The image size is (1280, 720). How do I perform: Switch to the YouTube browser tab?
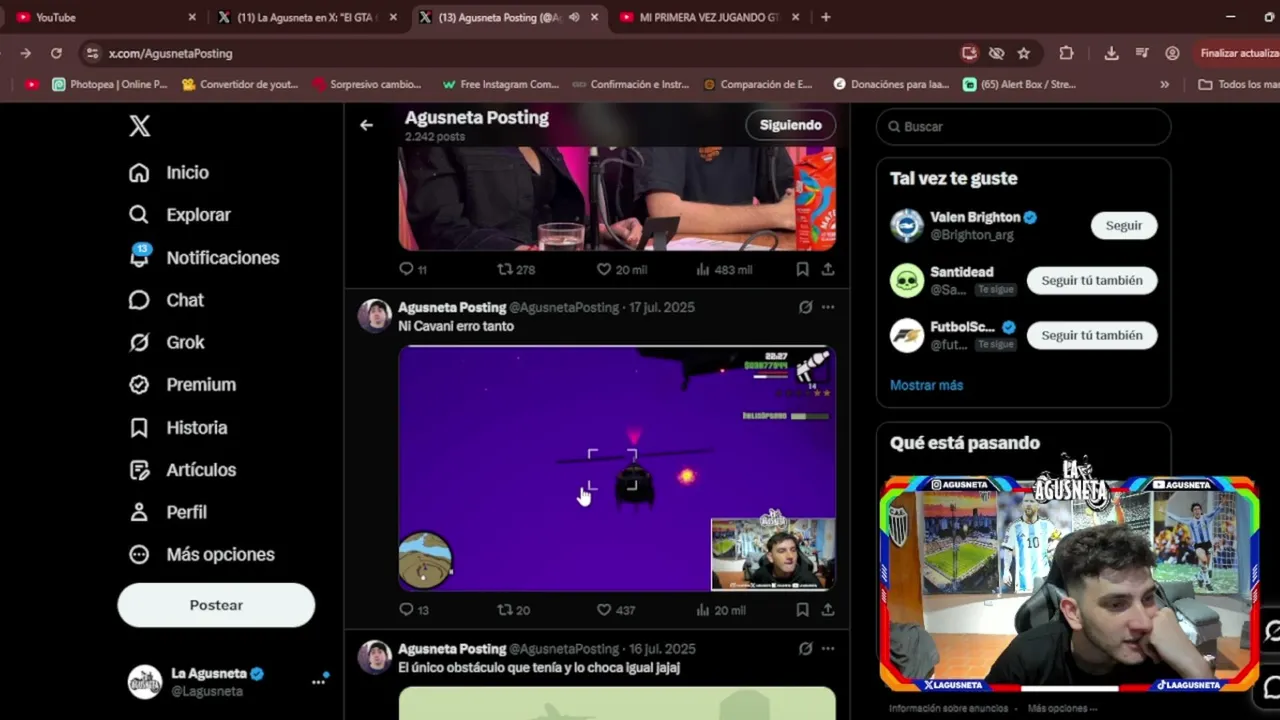pos(105,17)
